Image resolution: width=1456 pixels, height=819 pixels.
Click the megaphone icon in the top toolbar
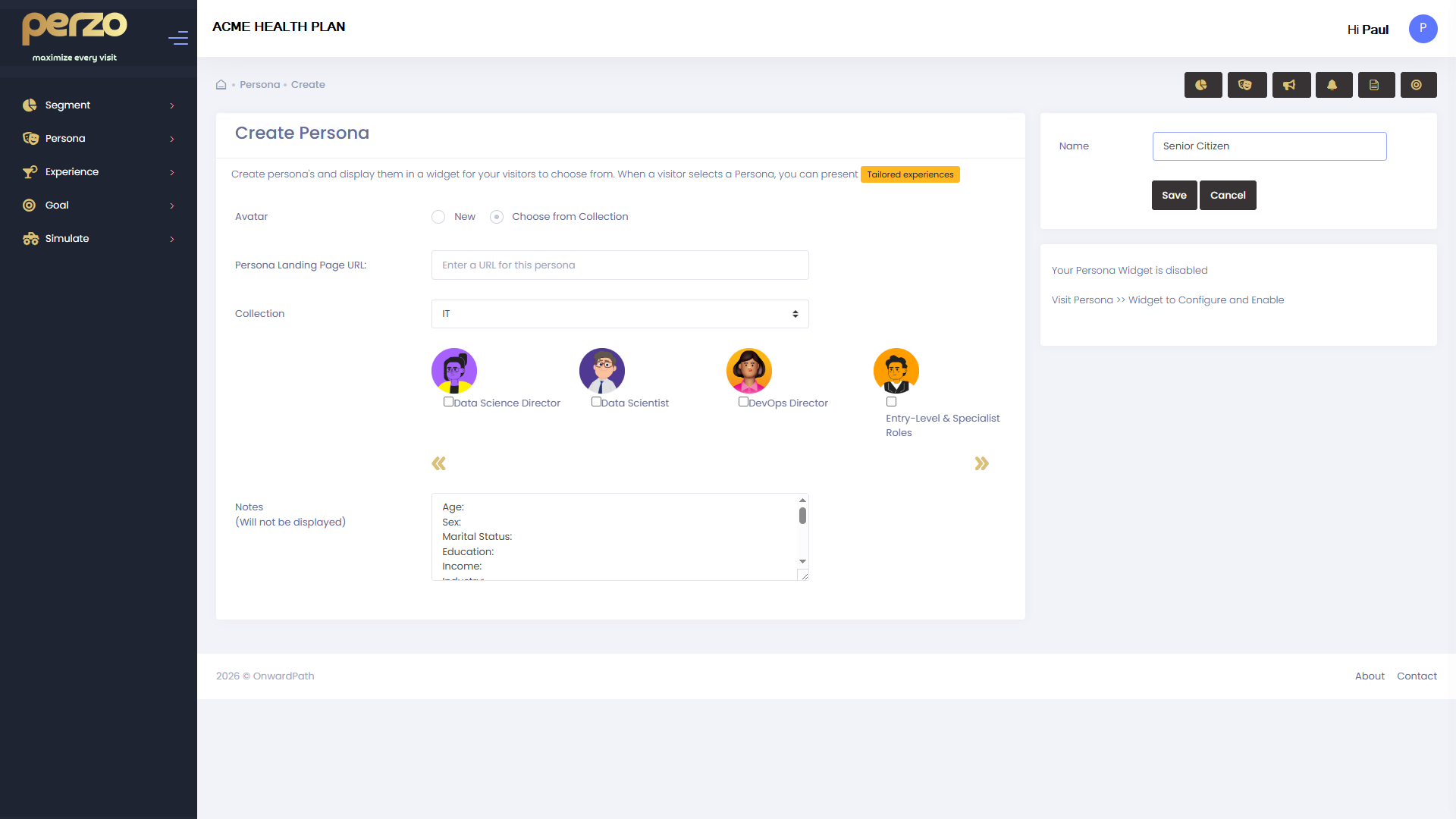(x=1291, y=85)
